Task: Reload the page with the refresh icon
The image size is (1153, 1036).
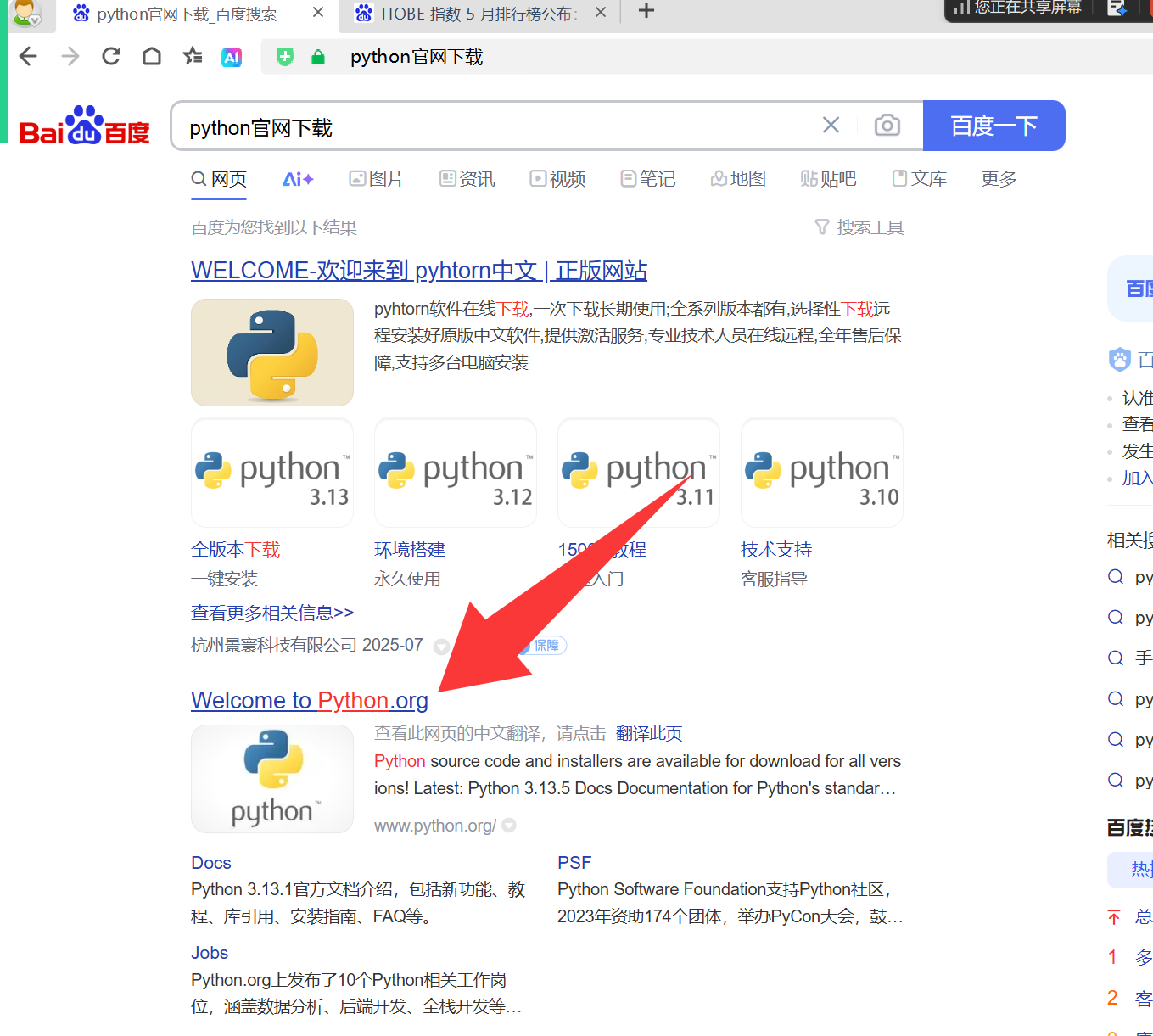Action: click(111, 57)
